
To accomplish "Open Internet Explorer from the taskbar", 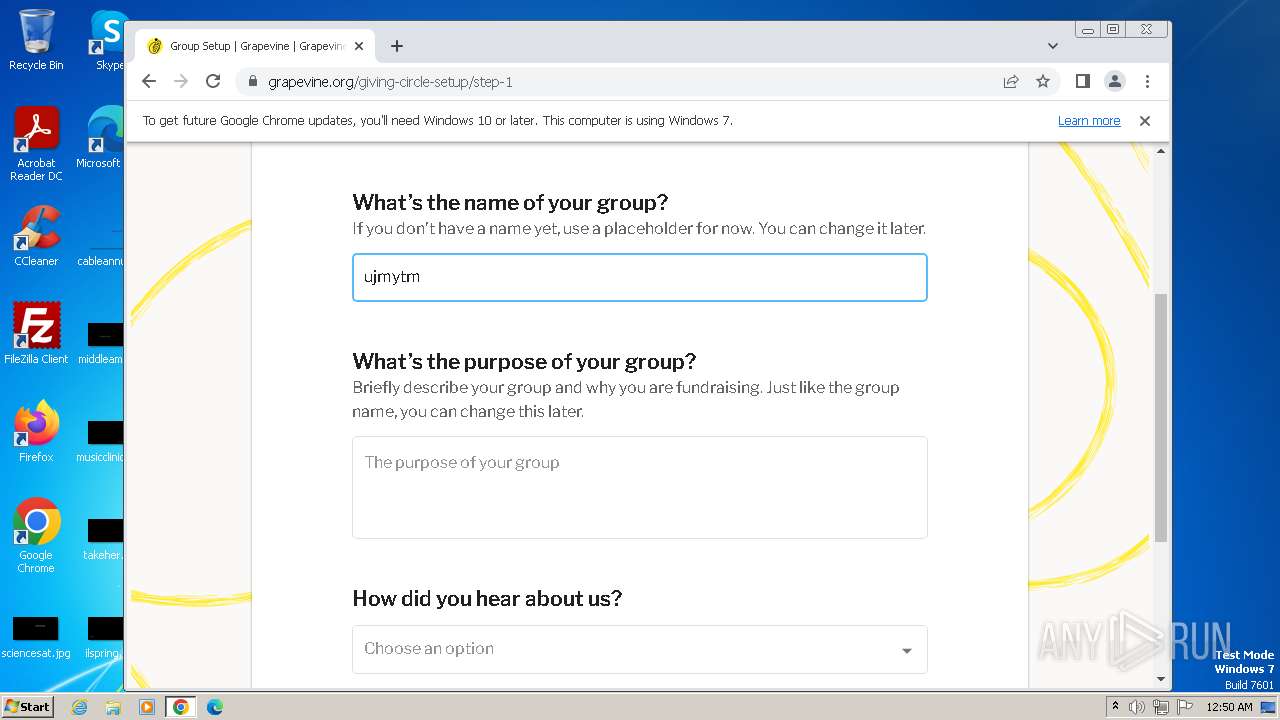I will [79, 707].
